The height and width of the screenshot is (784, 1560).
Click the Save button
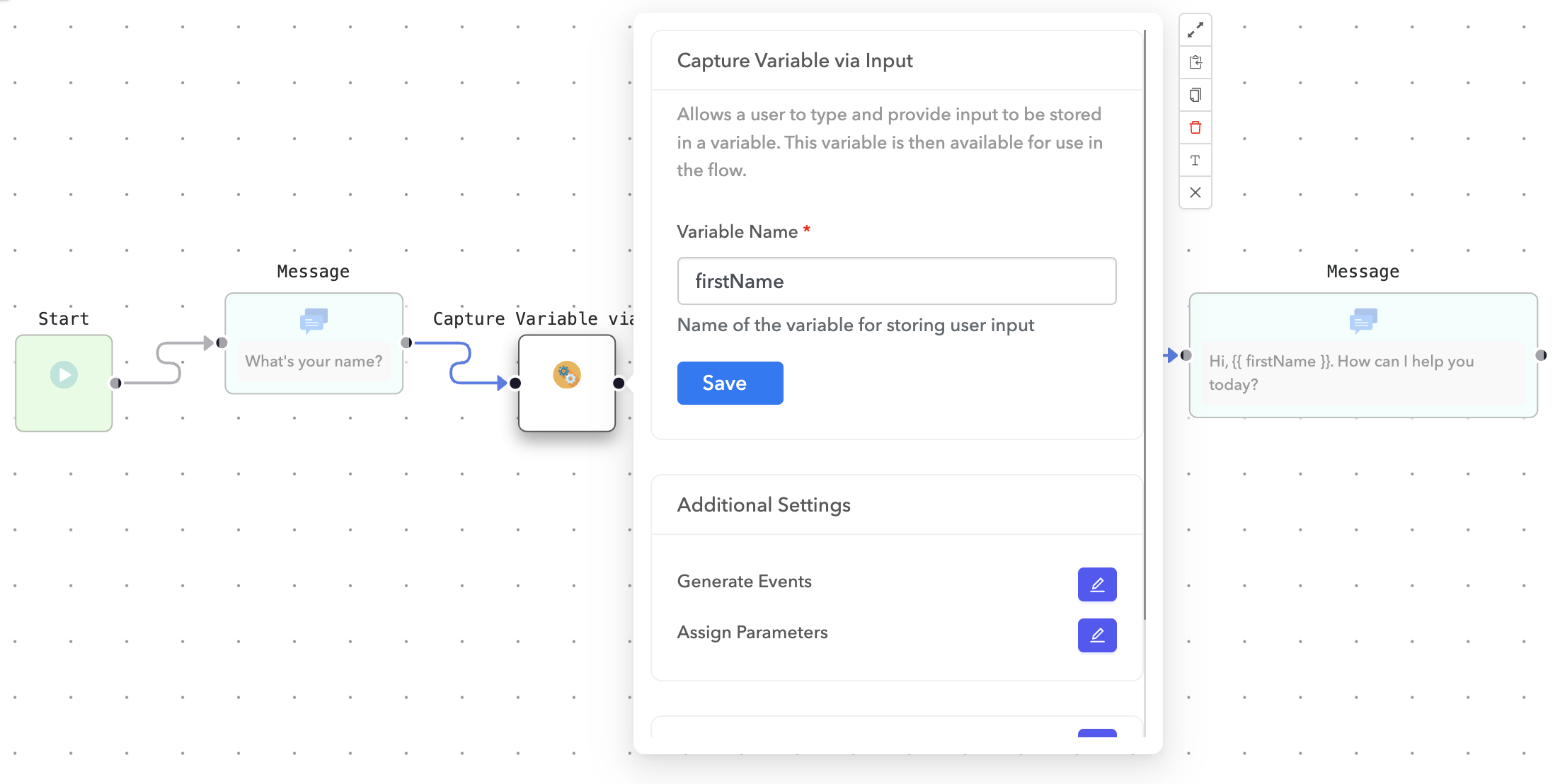[730, 383]
